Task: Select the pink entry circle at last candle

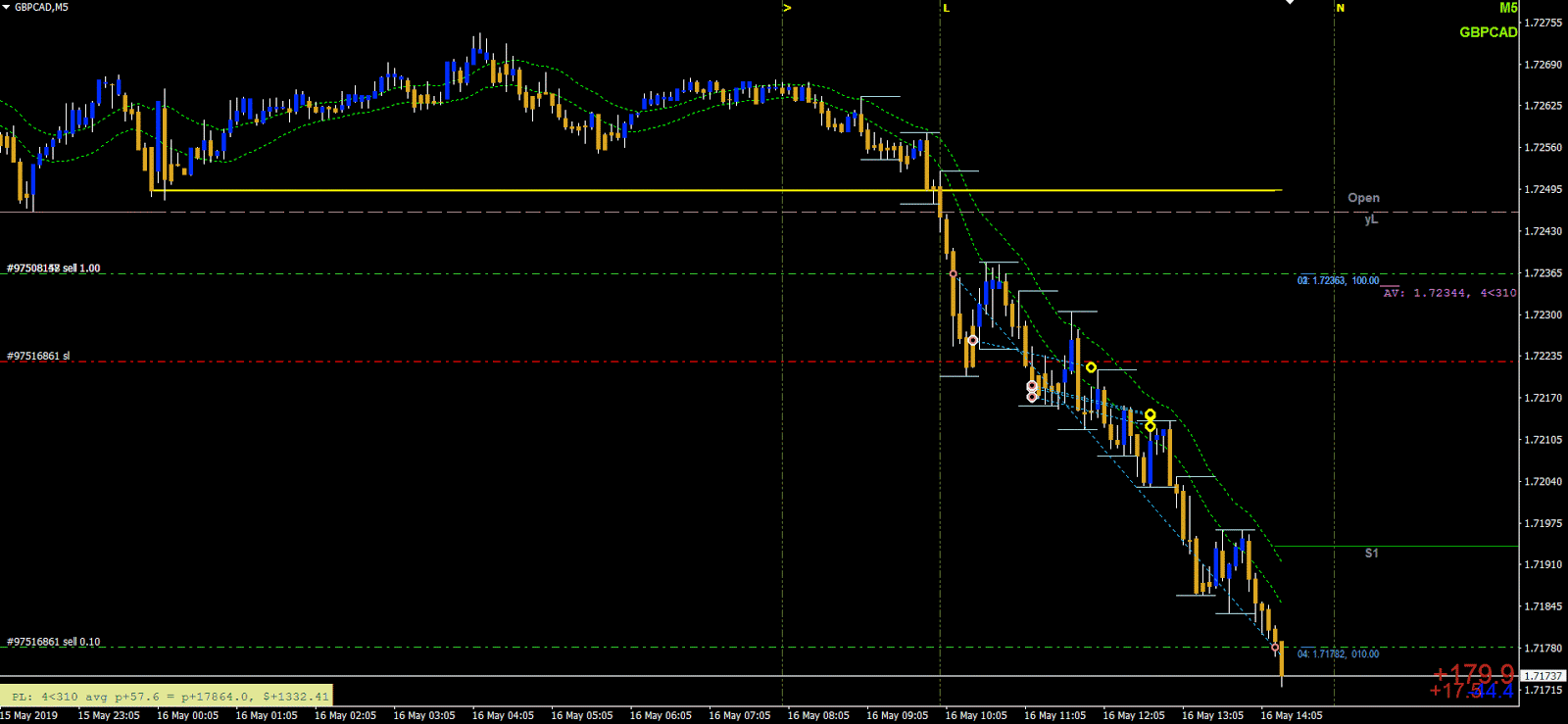Action: pos(1275,648)
